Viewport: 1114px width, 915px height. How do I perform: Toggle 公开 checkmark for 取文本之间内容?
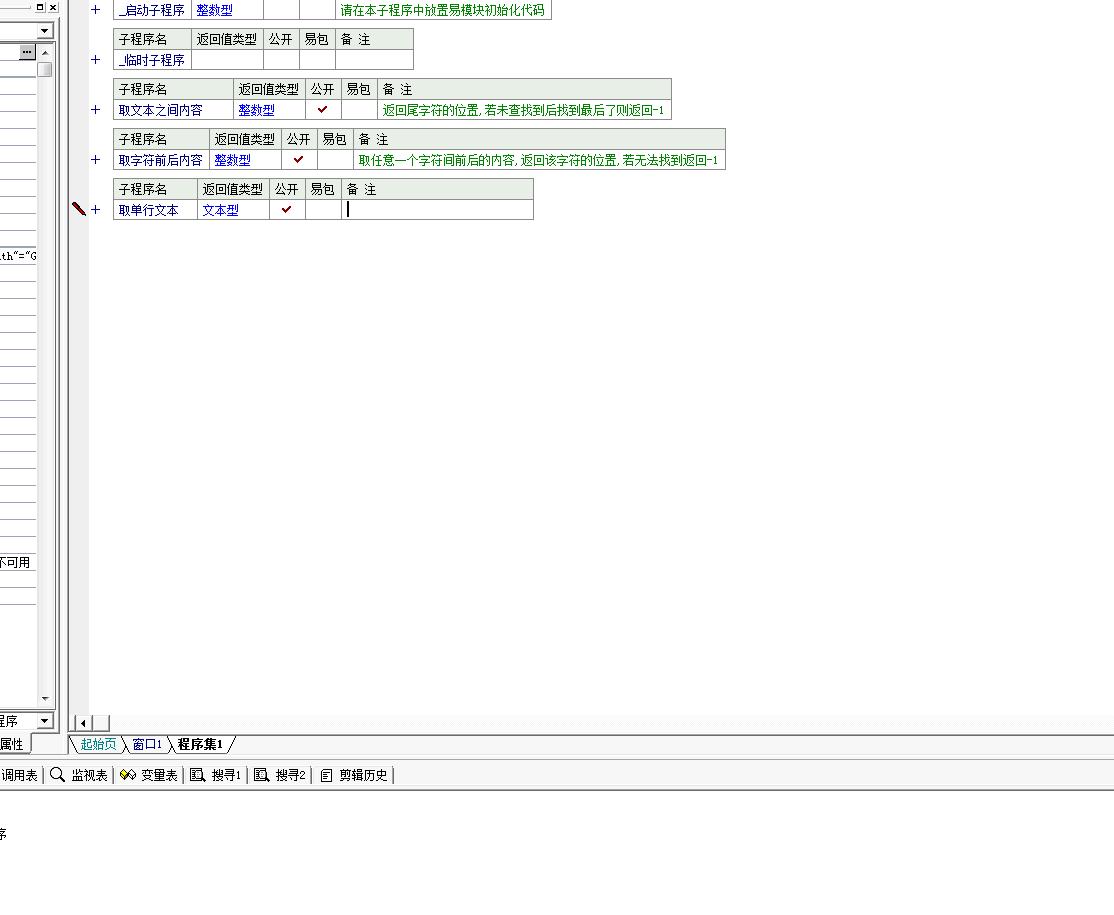[322, 110]
